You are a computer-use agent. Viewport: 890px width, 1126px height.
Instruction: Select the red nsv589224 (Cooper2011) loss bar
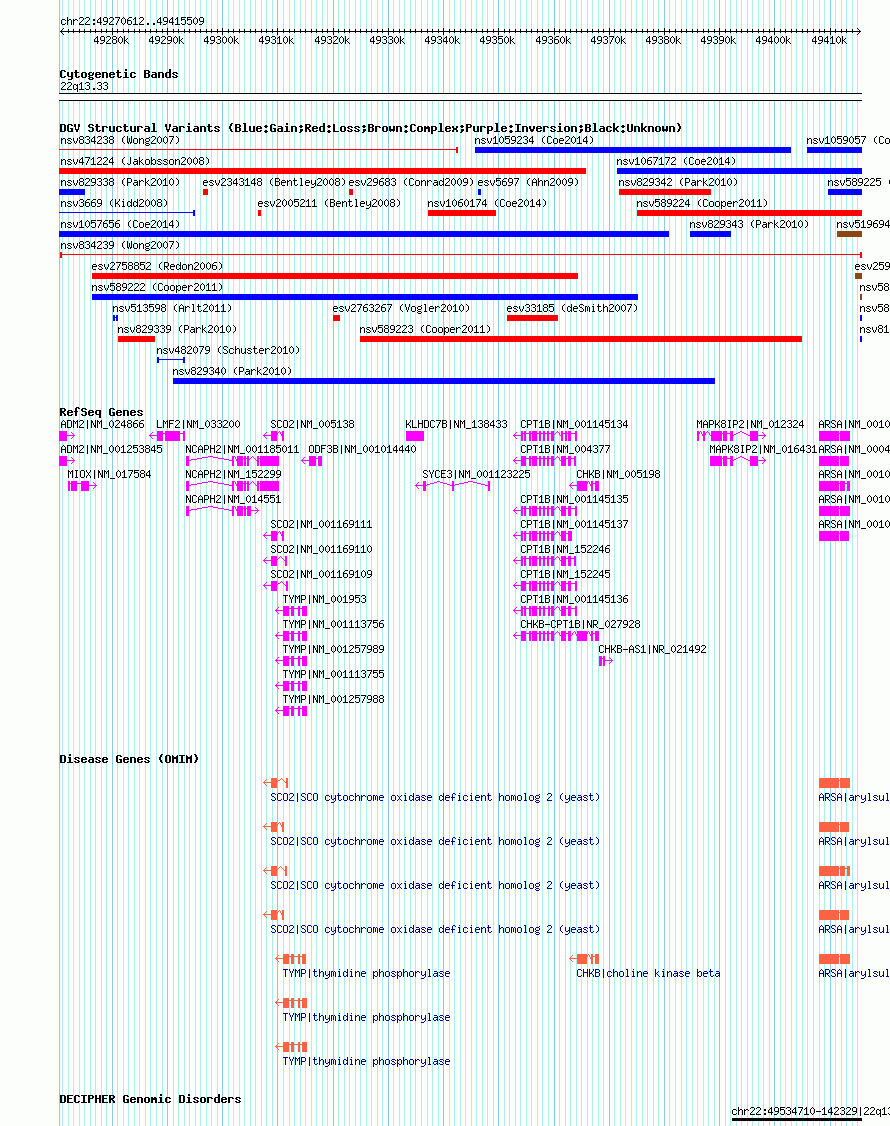[749, 213]
